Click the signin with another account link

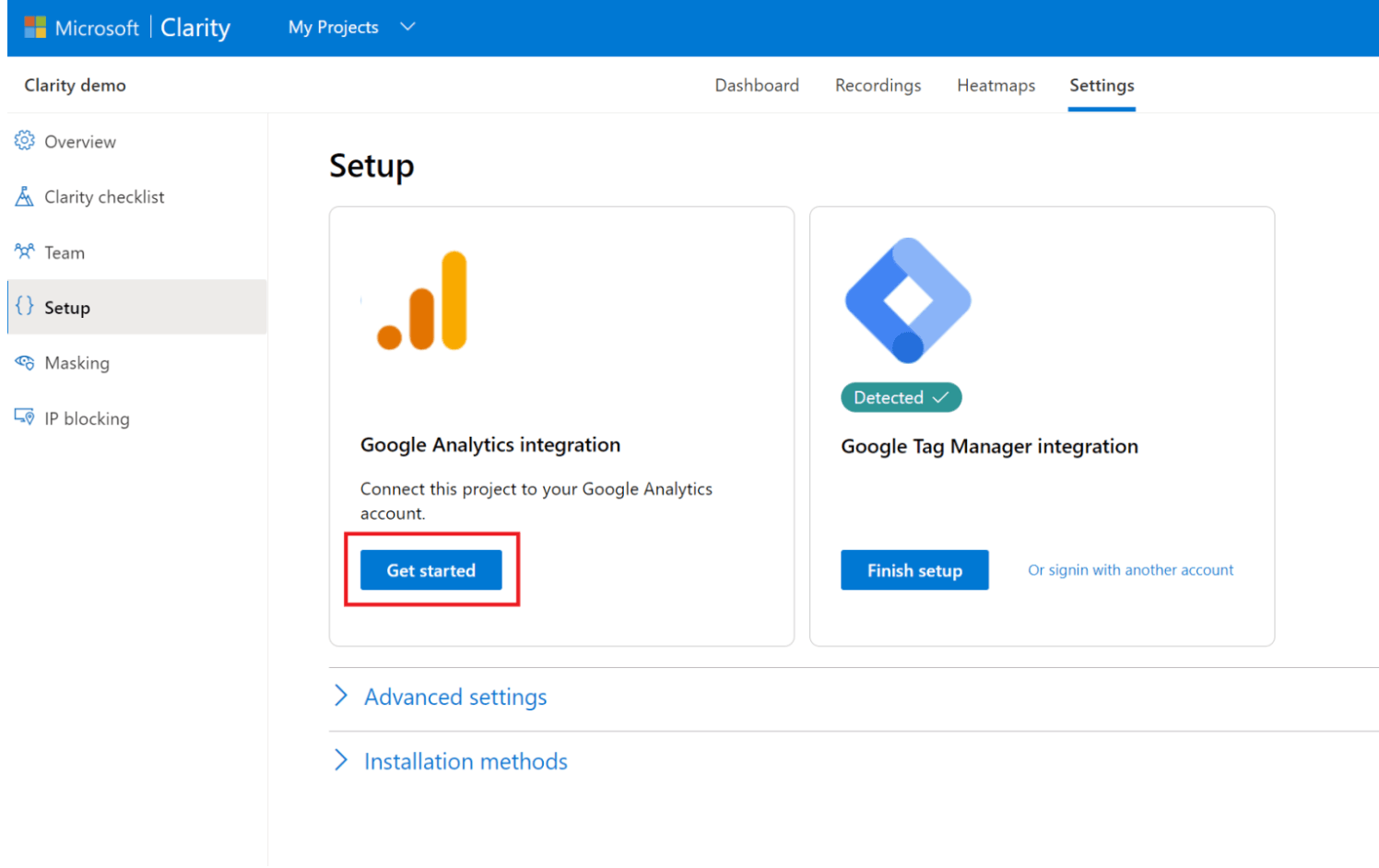(1130, 569)
